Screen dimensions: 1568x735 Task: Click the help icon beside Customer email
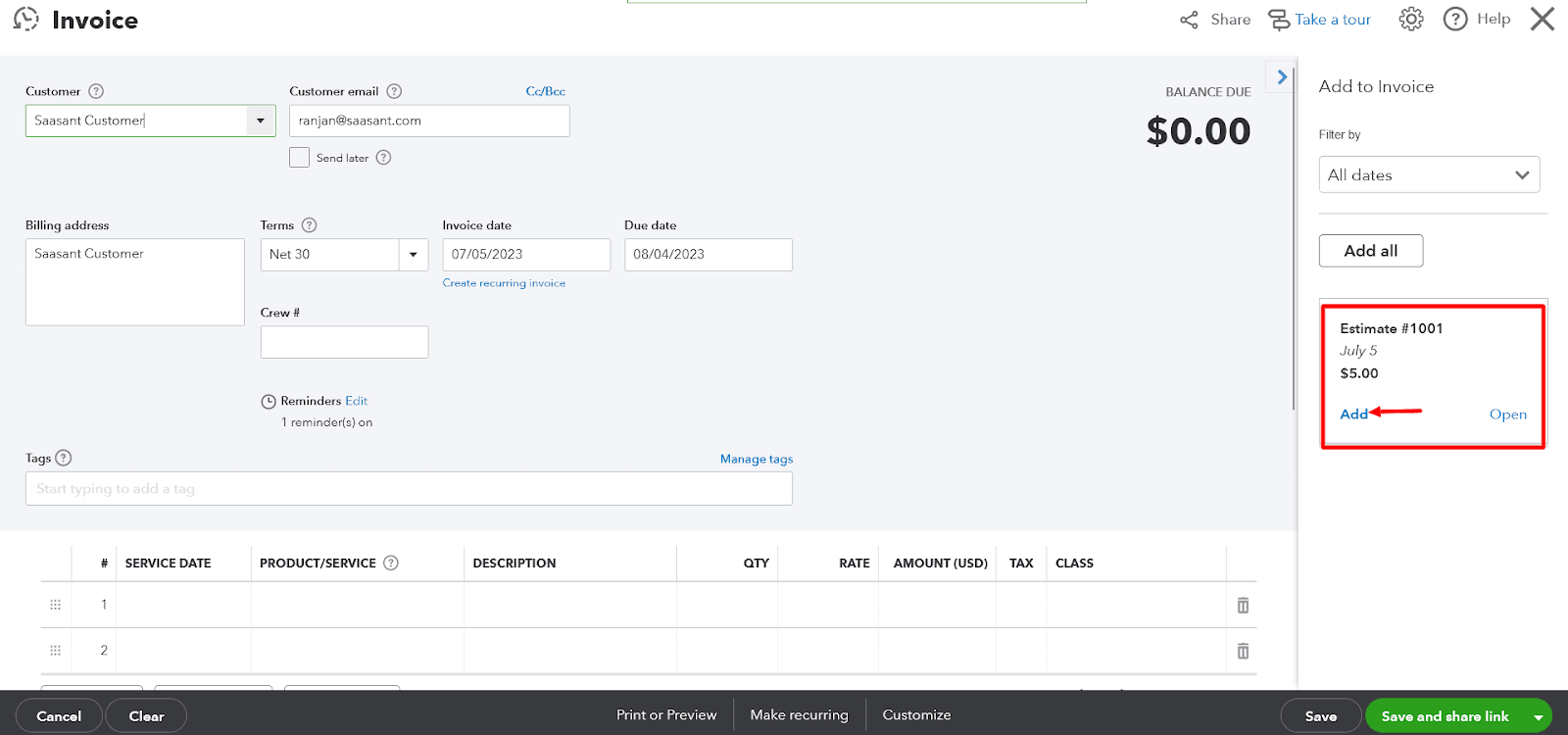click(x=394, y=91)
